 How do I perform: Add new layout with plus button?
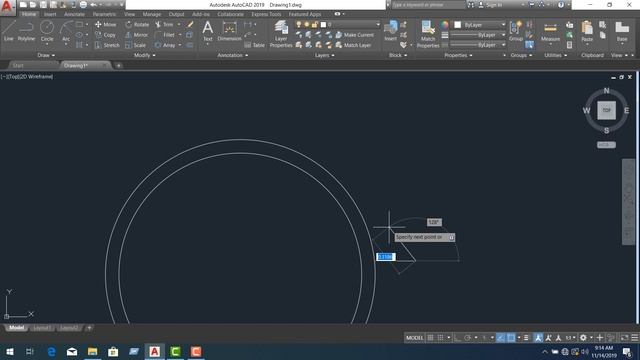pyautogui.click(x=89, y=328)
